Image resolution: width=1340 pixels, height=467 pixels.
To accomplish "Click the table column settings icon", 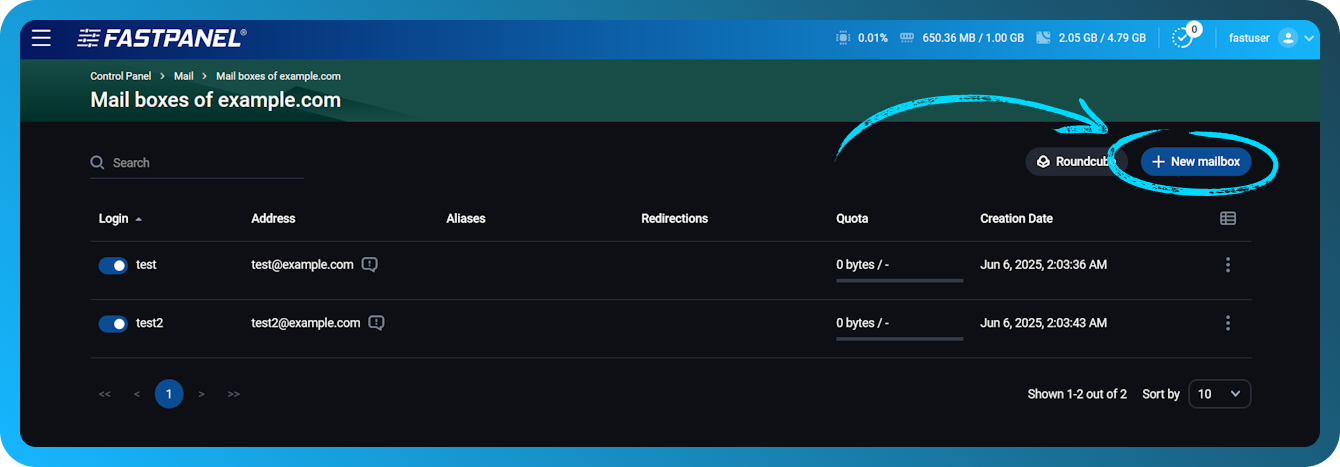I will pyautogui.click(x=1227, y=218).
